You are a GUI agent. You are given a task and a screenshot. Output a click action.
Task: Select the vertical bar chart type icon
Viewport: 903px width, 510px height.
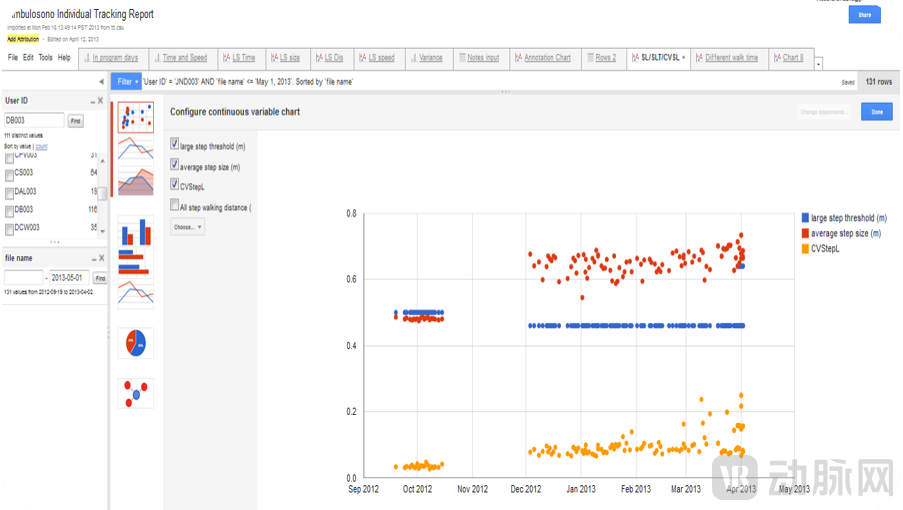[x=136, y=231]
